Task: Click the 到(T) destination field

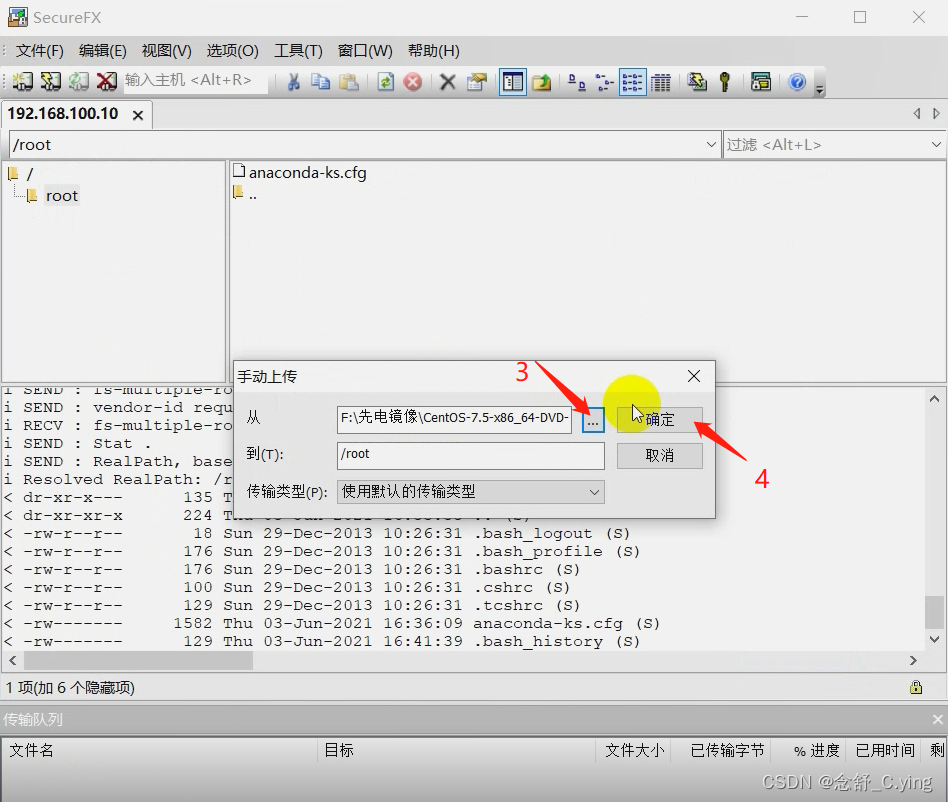Action: (x=470, y=455)
